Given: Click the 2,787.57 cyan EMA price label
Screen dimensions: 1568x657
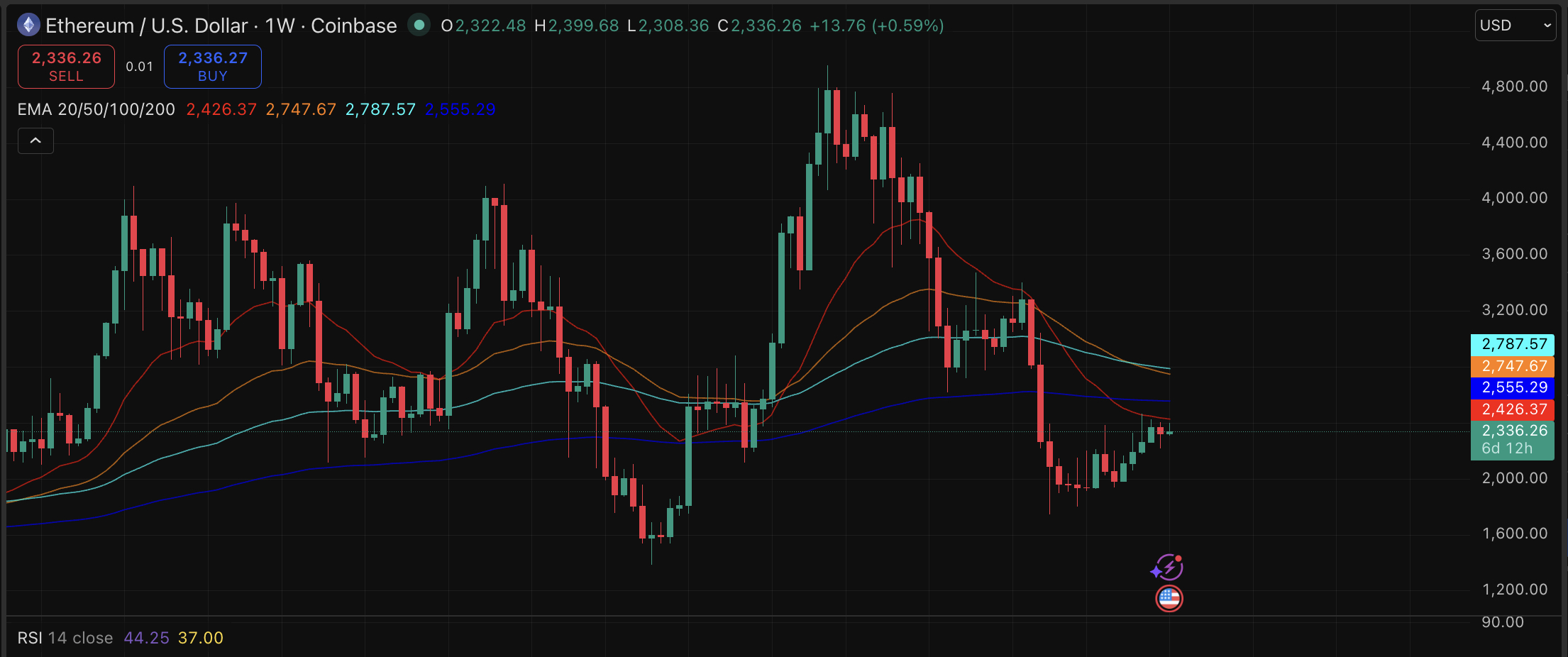Looking at the screenshot, I should (x=1513, y=345).
